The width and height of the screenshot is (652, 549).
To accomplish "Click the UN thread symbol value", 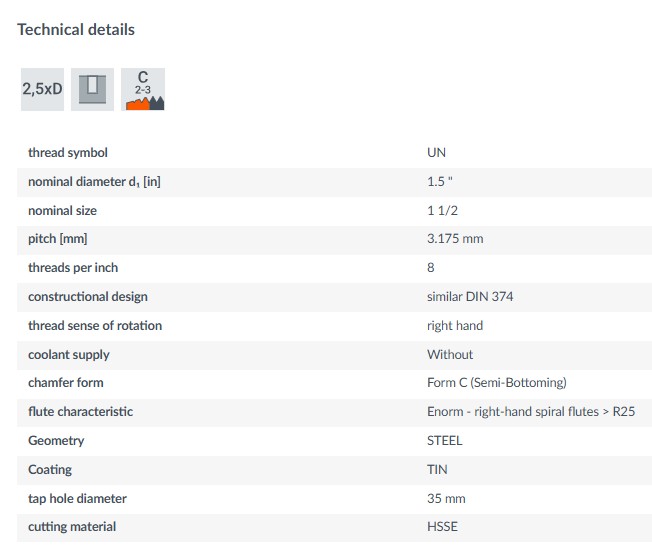I will pyautogui.click(x=436, y=153).
